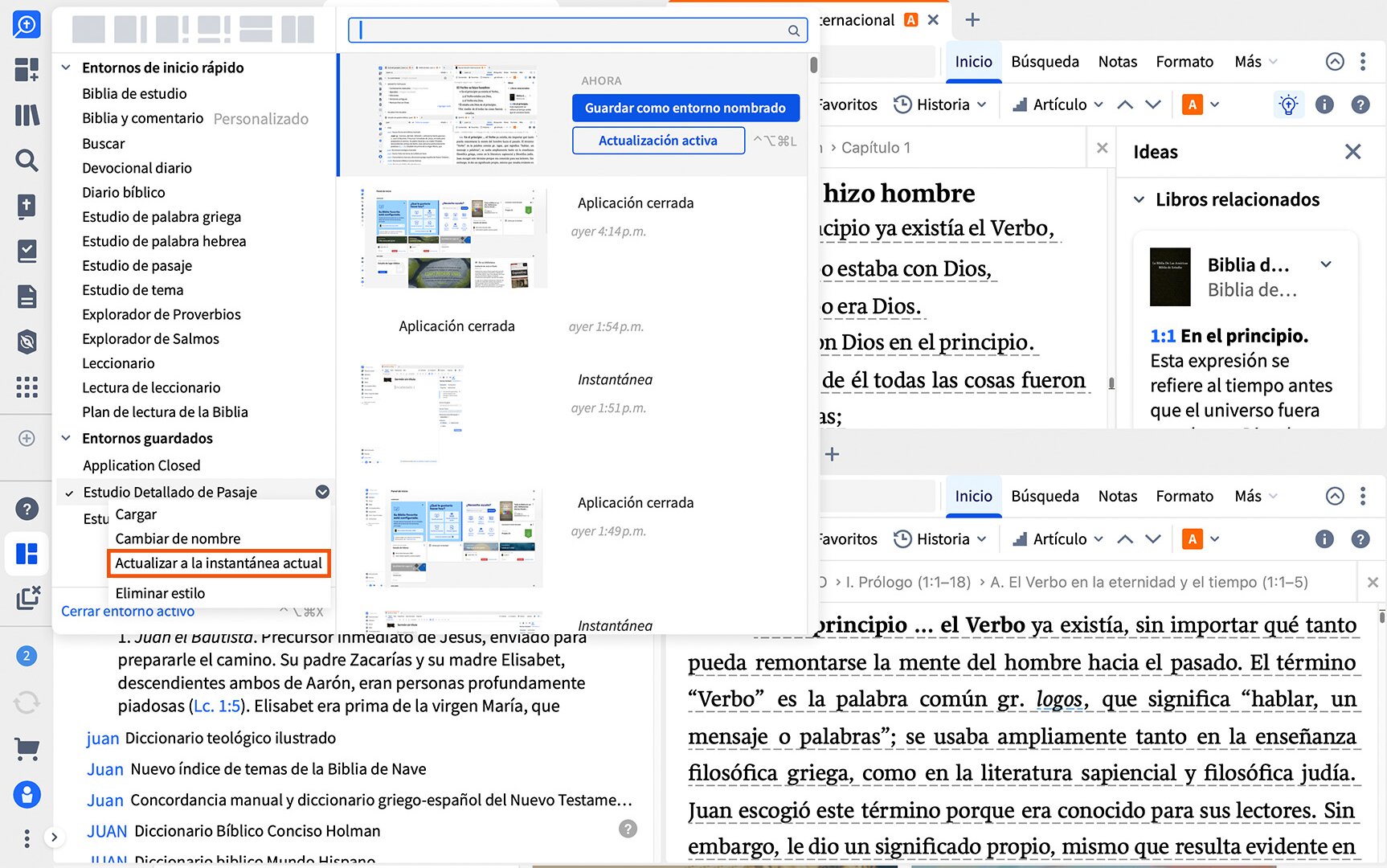Click the info icon in upper panel
Image resolution: width=1387 pixels, height=868 pixels.
(1324, 104)
